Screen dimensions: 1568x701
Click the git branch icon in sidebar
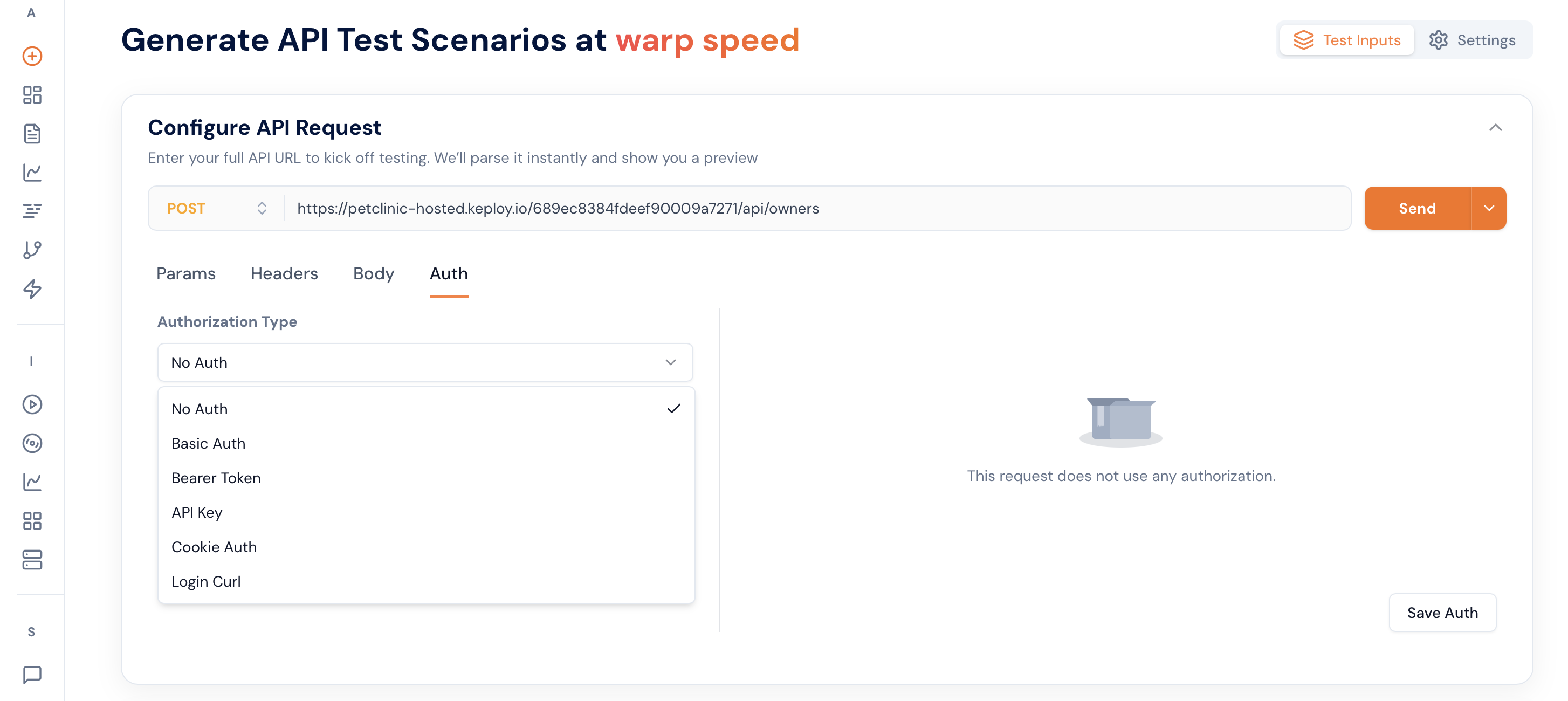32,250
